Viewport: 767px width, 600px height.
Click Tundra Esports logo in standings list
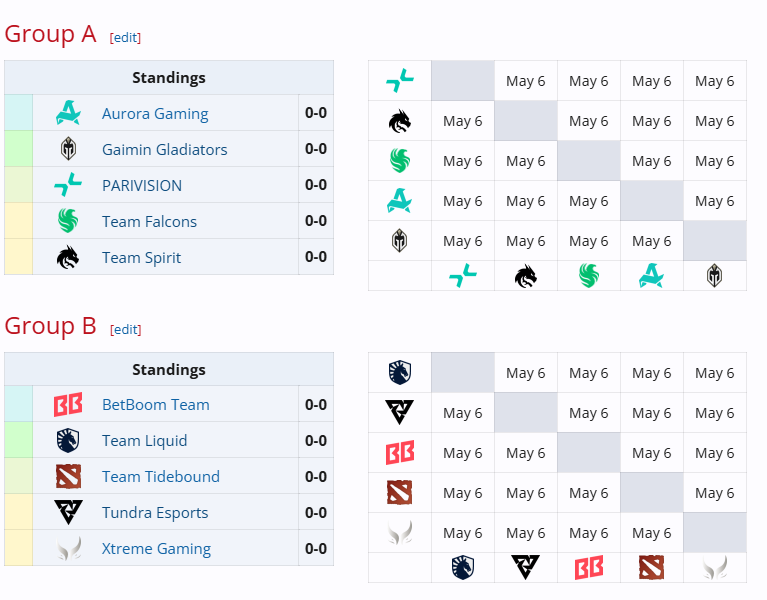[68, 512]
